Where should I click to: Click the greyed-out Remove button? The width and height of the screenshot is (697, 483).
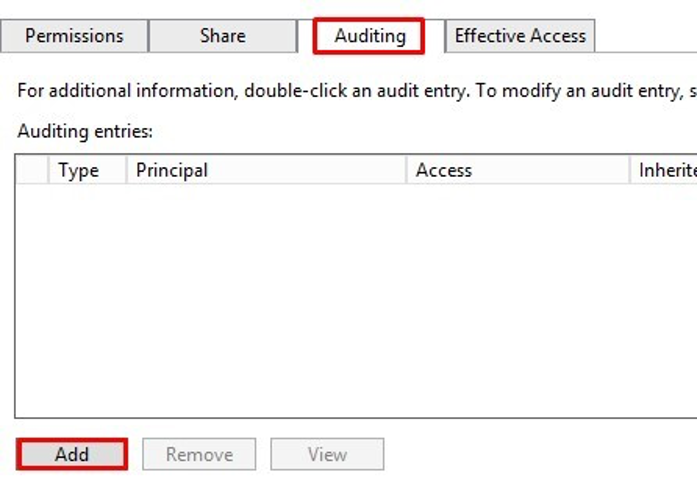[199, 454]
